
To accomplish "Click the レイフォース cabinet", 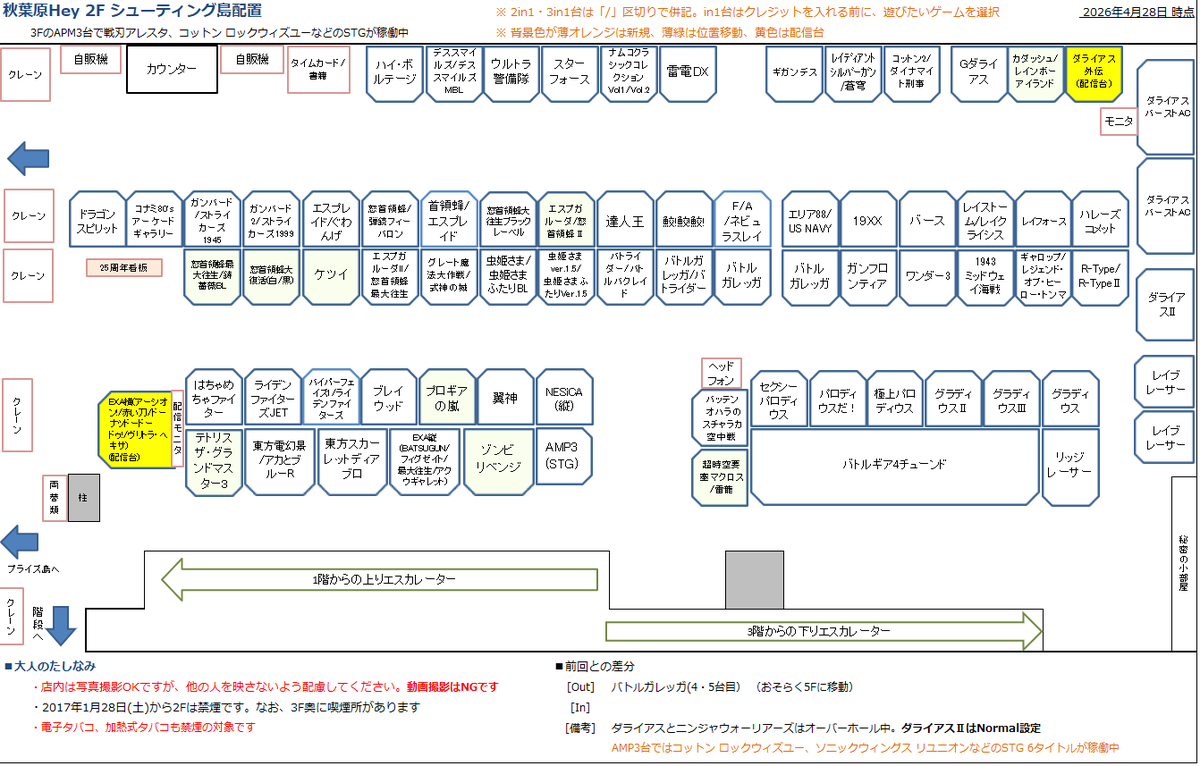I will [x=1043, y=221].
